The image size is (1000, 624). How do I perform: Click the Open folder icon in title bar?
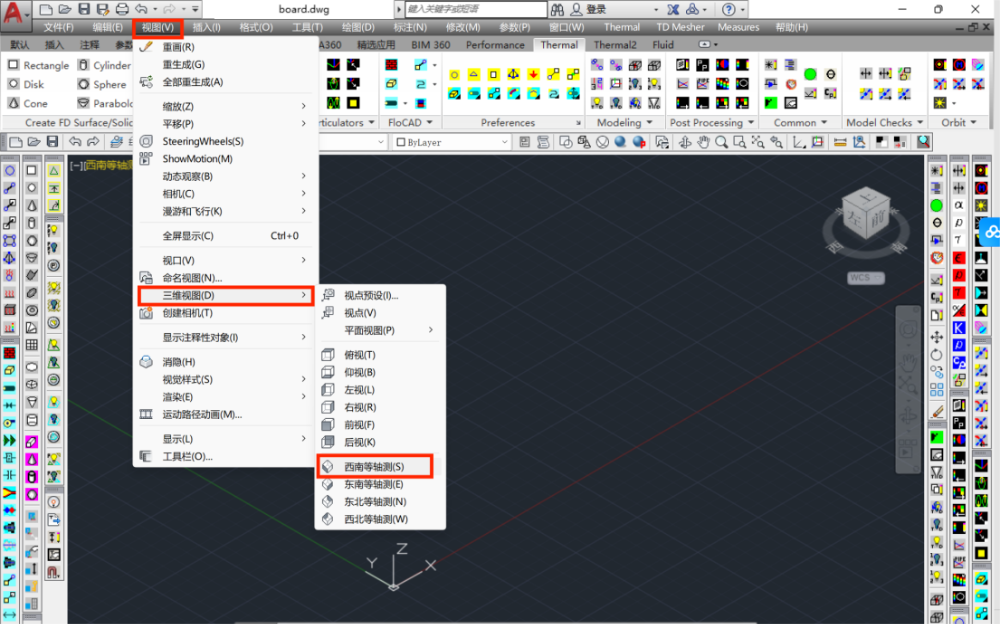(x=65, y=9)
